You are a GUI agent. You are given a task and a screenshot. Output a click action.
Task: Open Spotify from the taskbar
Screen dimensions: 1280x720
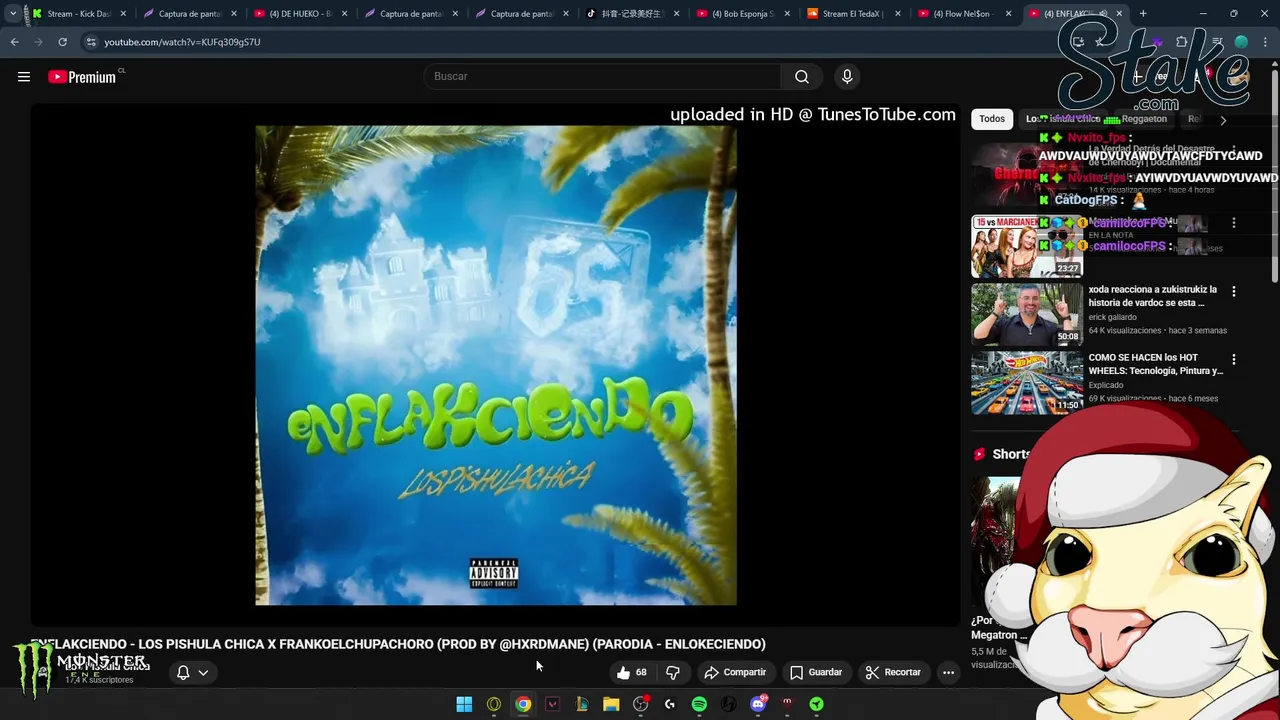coord(699,704)
